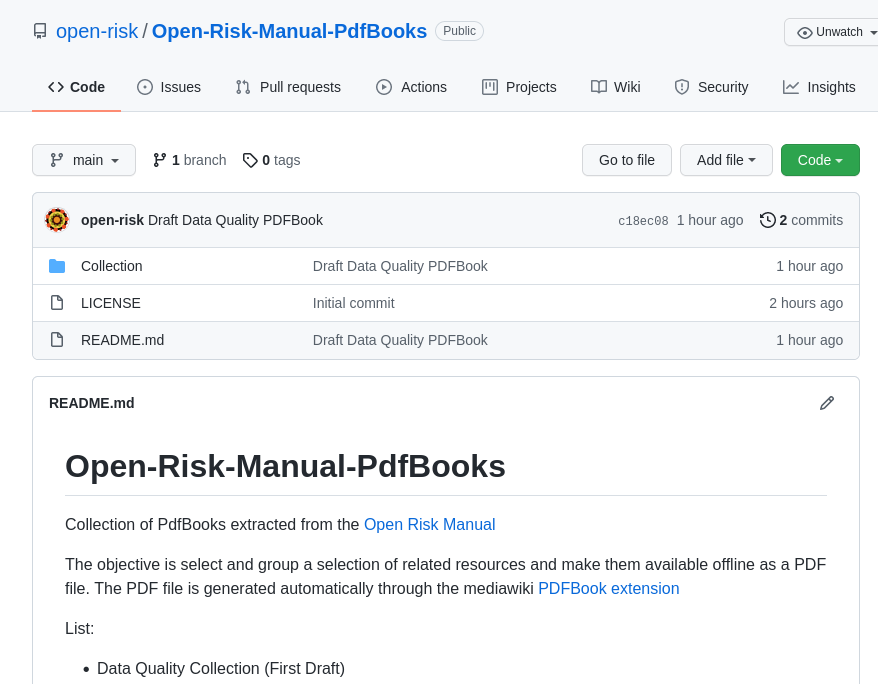
Task: Open the Insights tab
Action: click(x=819, y=87)
